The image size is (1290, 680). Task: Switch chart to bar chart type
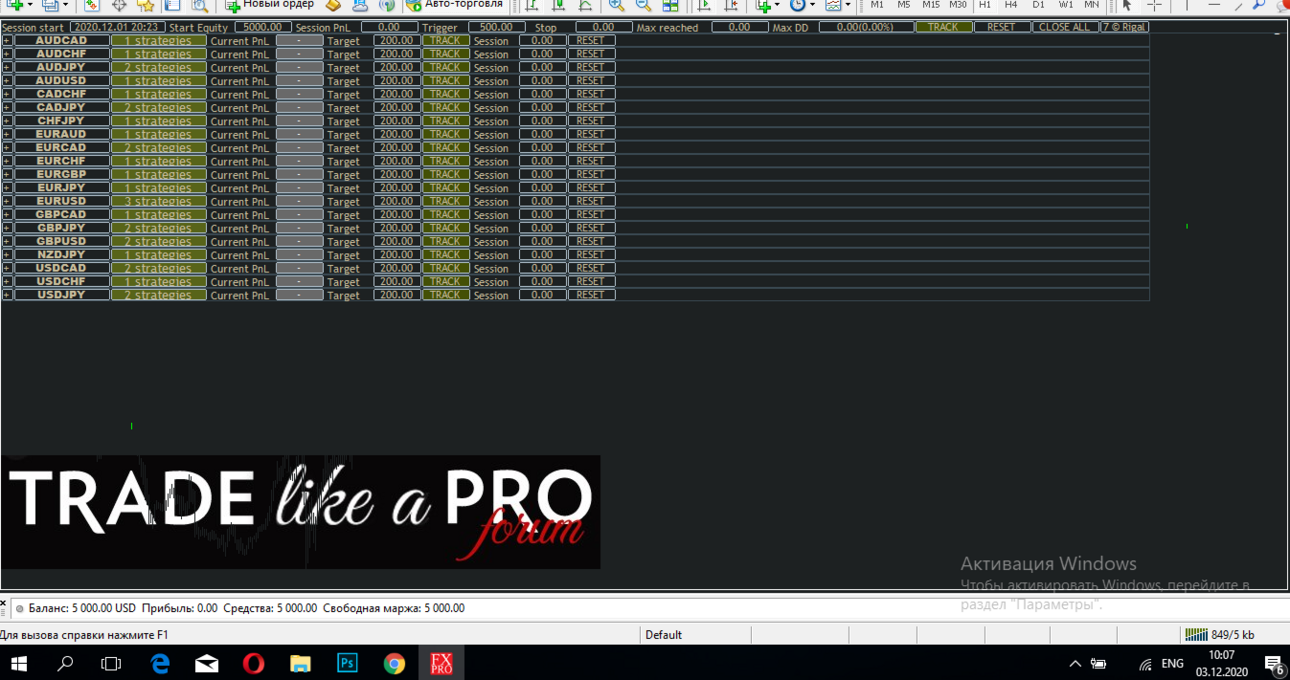(532, 5)
